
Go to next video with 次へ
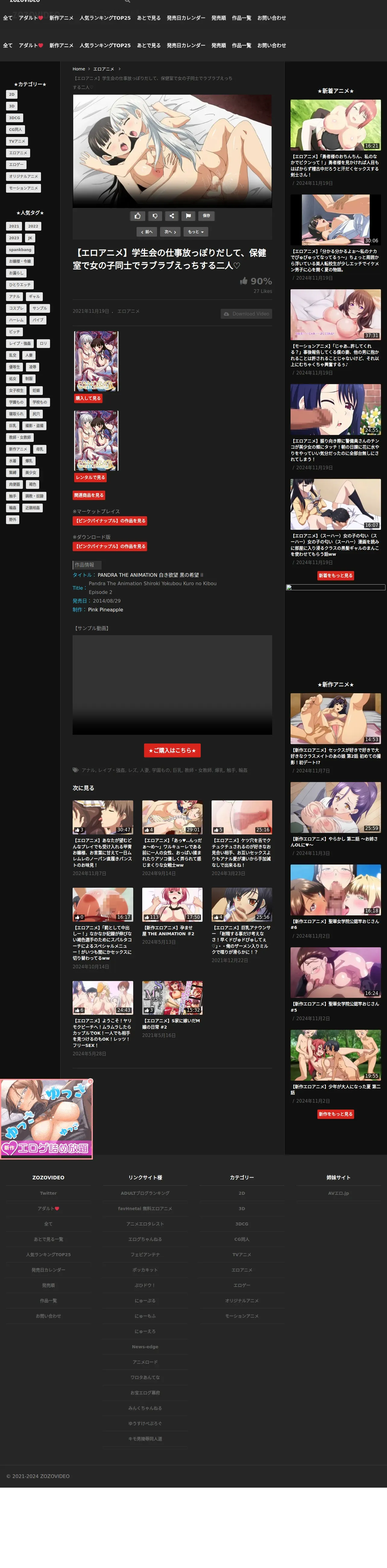click(x=170, y=232)
